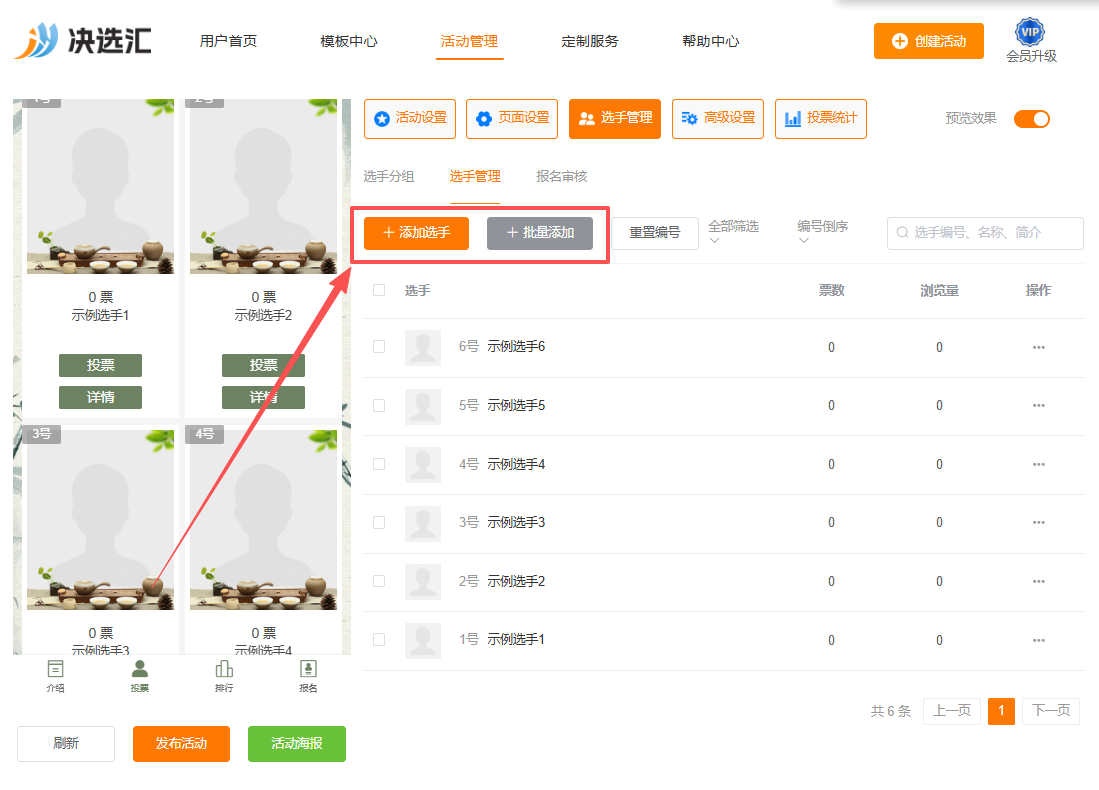Click the 重置编号 button

pyautogui.click(x=655, y=233)
